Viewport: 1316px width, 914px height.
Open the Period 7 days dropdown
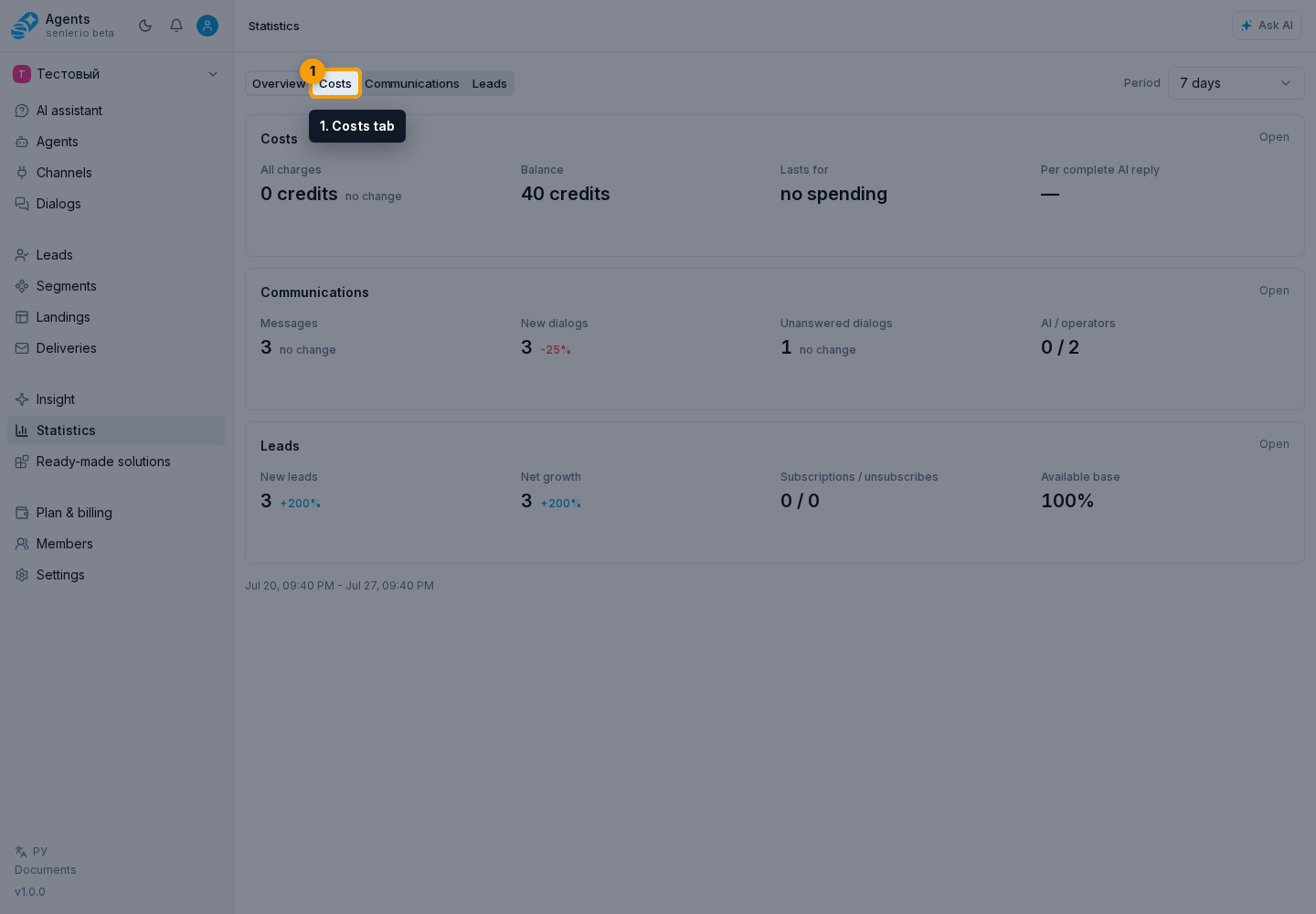click(x=1236, y=83)
